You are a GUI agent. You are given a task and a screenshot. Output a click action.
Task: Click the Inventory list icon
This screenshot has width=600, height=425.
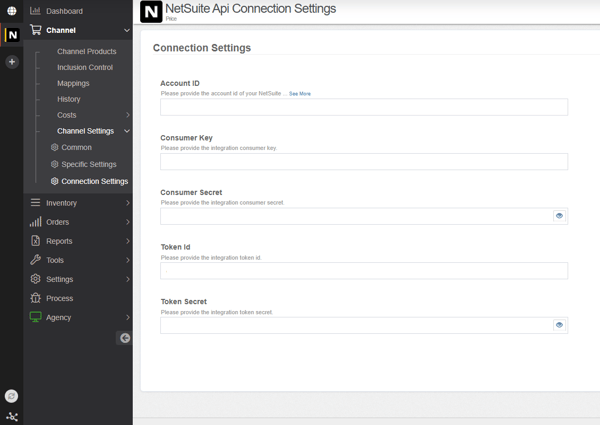click(x=35, y=202)
